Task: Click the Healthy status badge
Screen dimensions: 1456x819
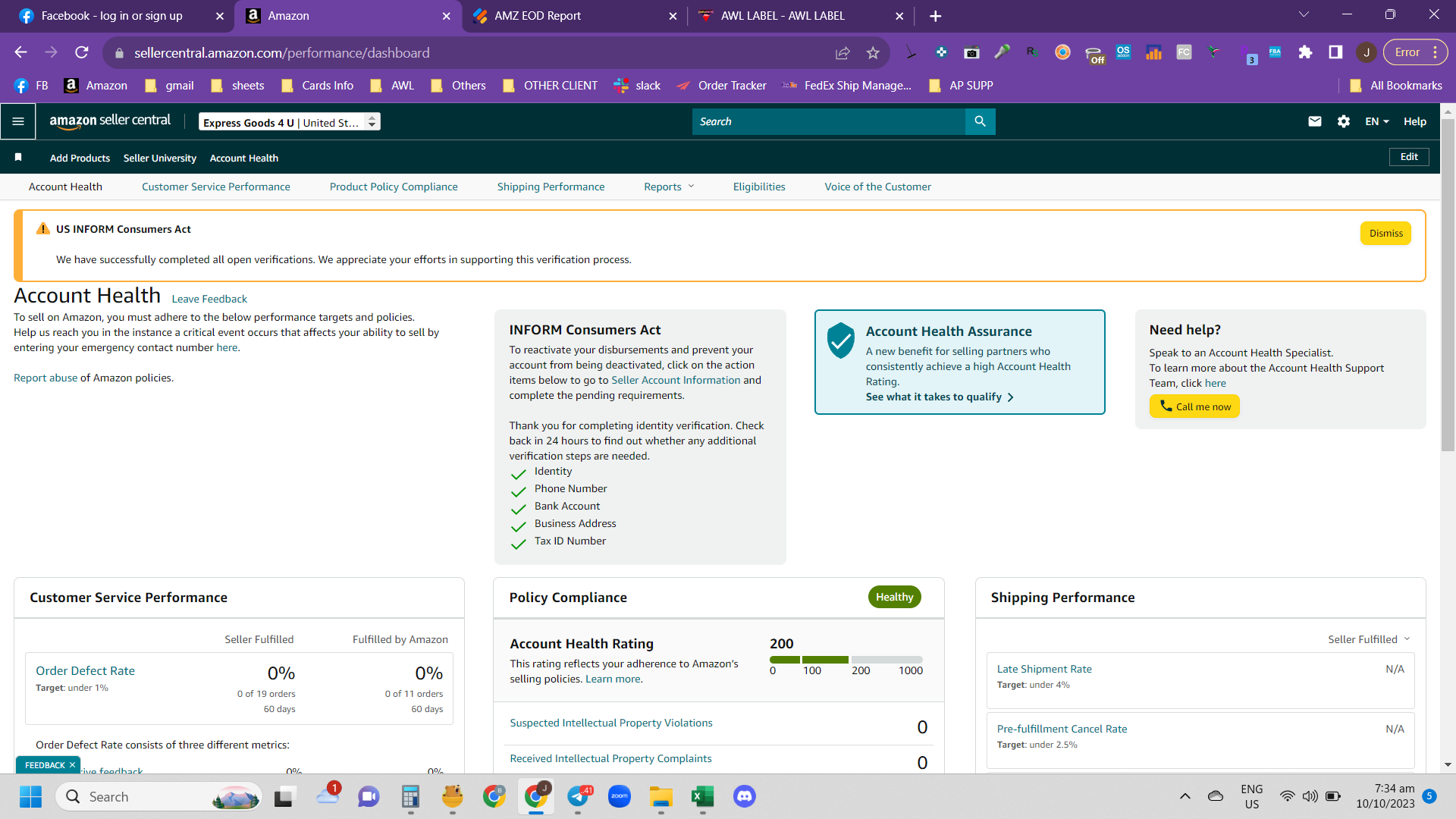Action: [x=895, y=597]
